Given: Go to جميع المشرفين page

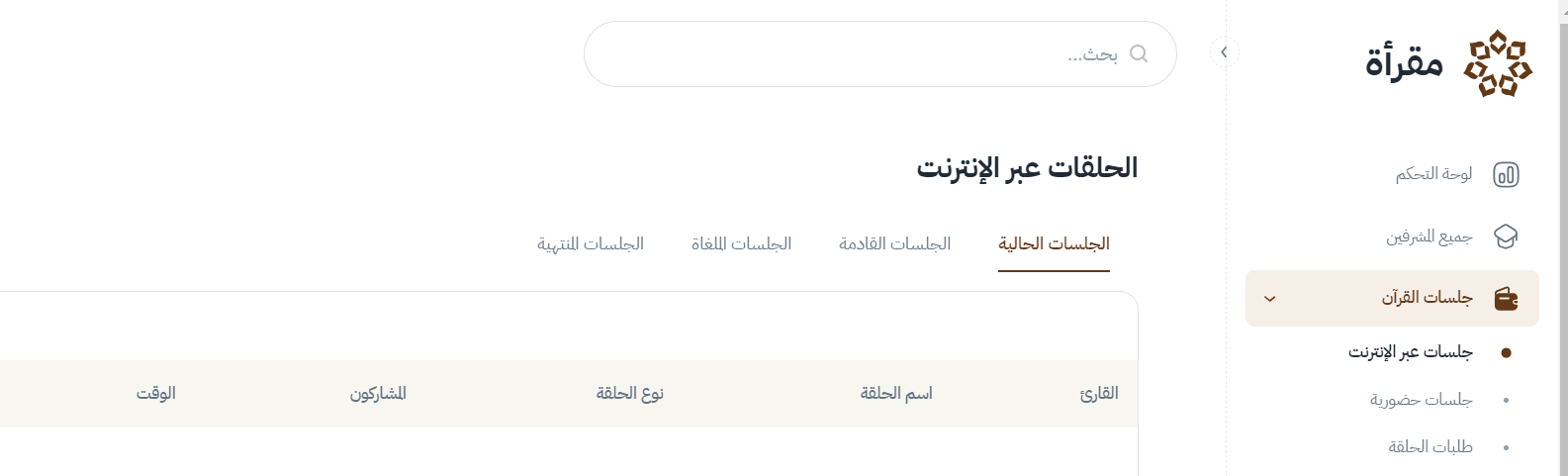Looking at the screenshot, I should click(x=1429, y=237).
